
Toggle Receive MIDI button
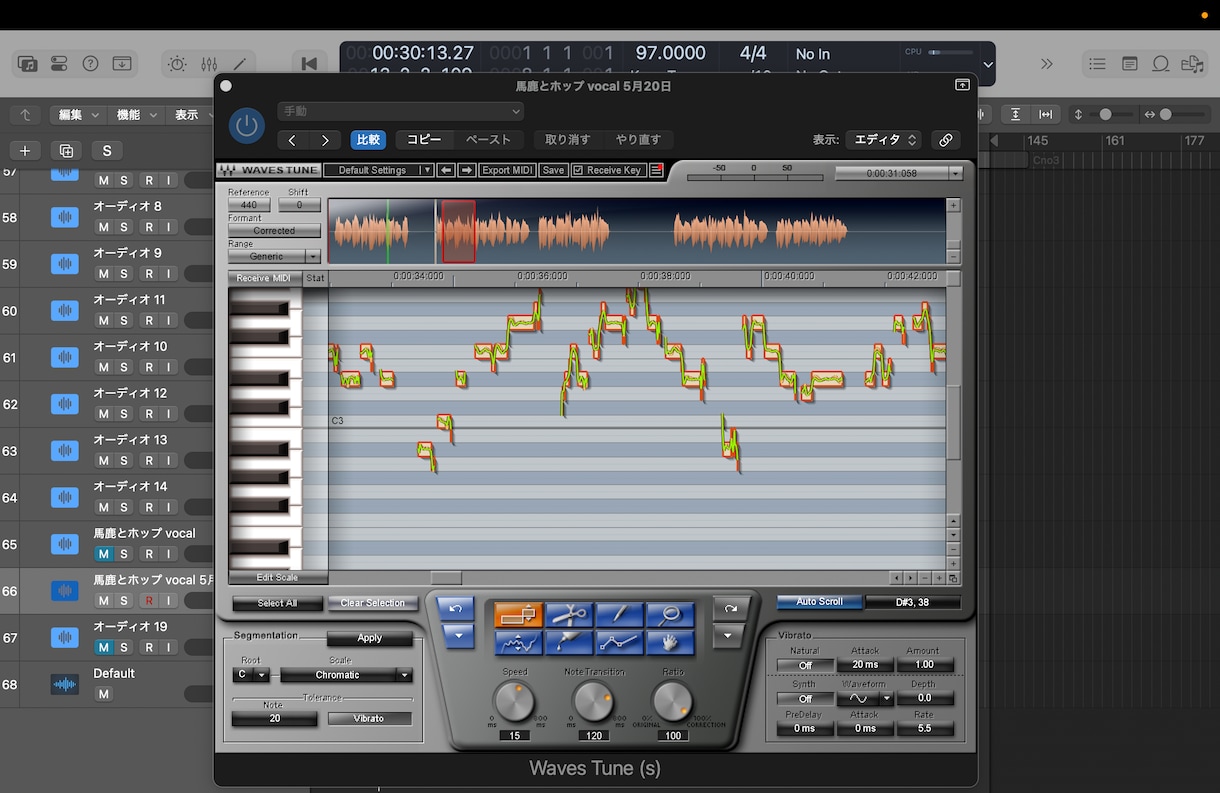[x=265, y=278]
